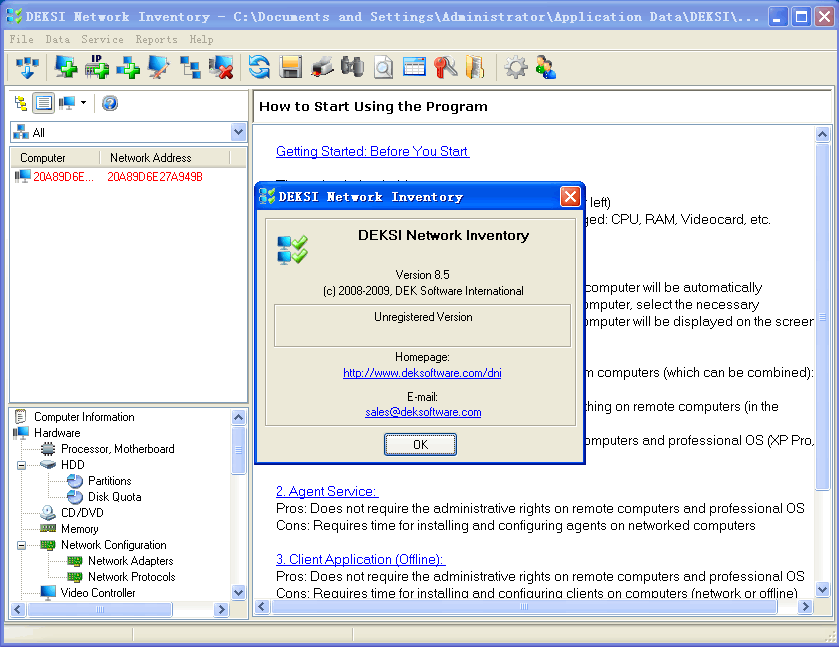Switch to tree view of computers
839x647 pixels.
tap(22, 102)
